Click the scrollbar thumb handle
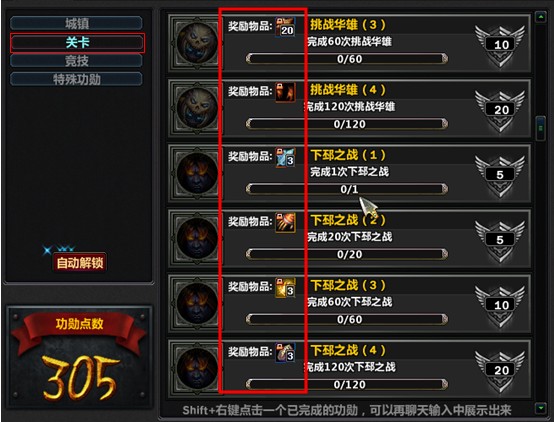The image size is (554, 422). point(541,128)
